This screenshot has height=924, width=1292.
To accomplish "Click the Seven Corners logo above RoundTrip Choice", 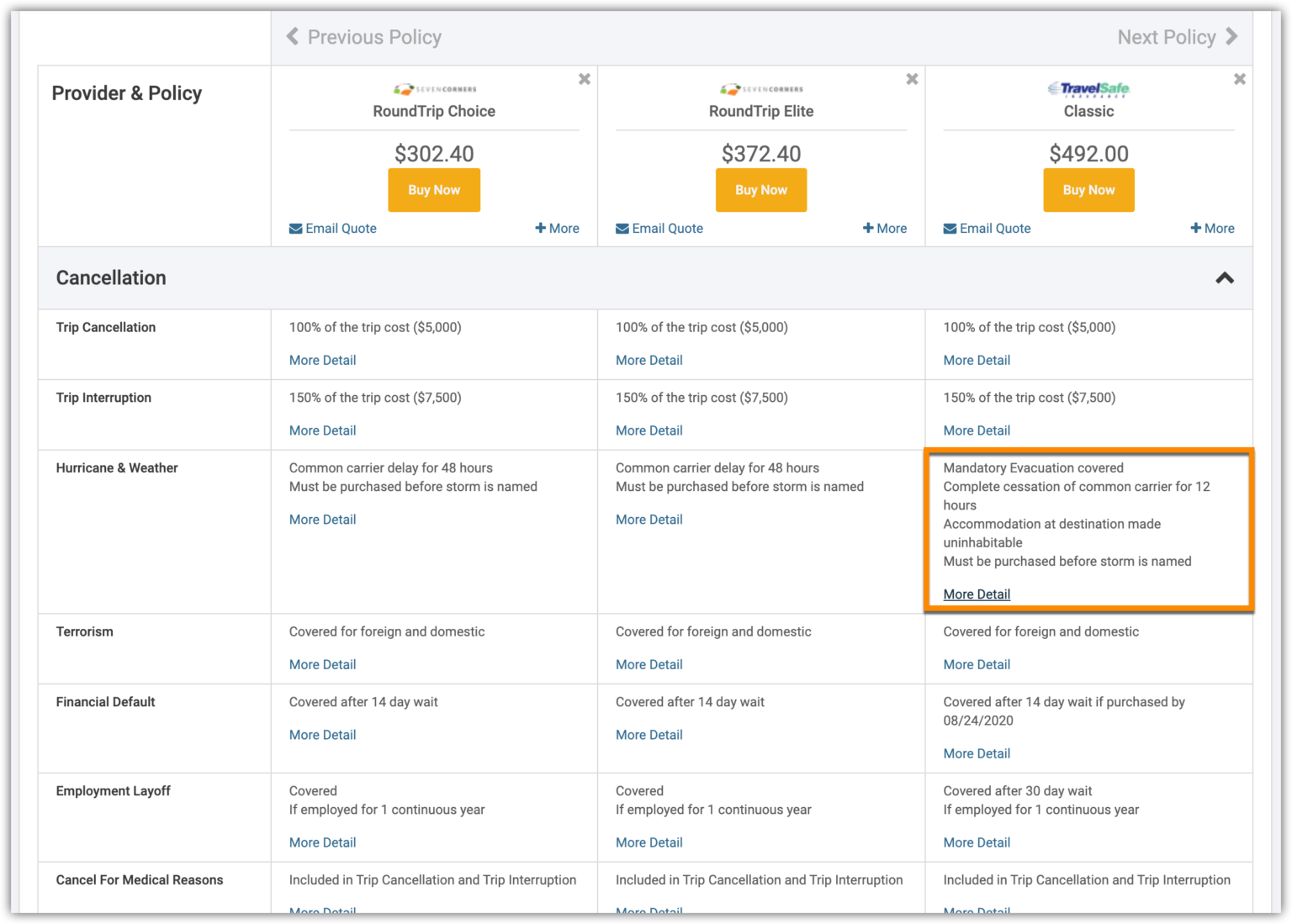I will (435, 88).
